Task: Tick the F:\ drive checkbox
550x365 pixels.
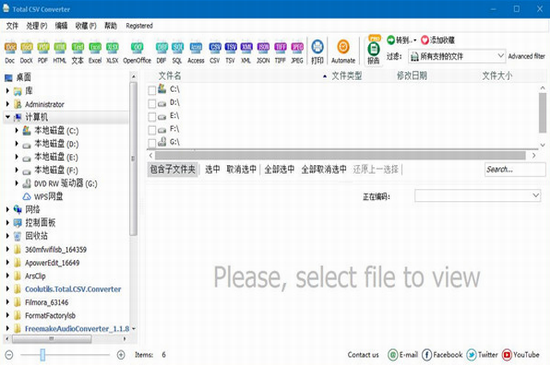Action: click(x=152, y=130)
